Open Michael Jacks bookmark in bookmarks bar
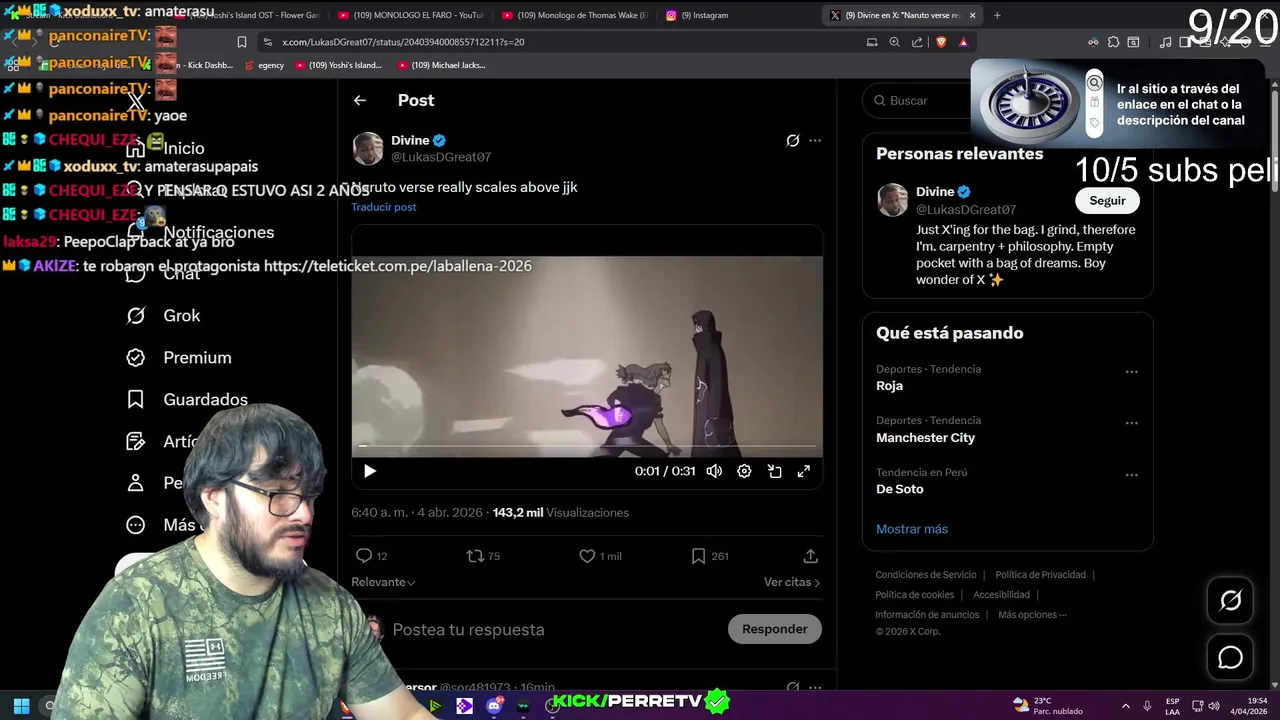This screenshot has height=720, width=1280. click(441, 65)
